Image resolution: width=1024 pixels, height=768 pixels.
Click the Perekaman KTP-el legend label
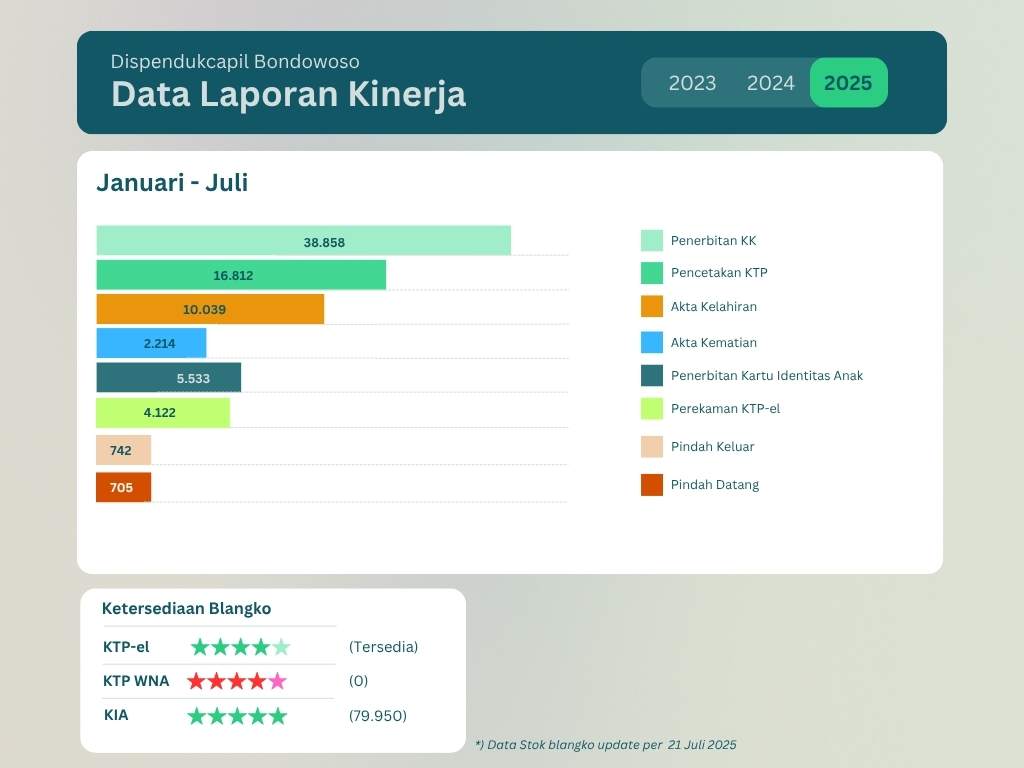tap(726, 409)
